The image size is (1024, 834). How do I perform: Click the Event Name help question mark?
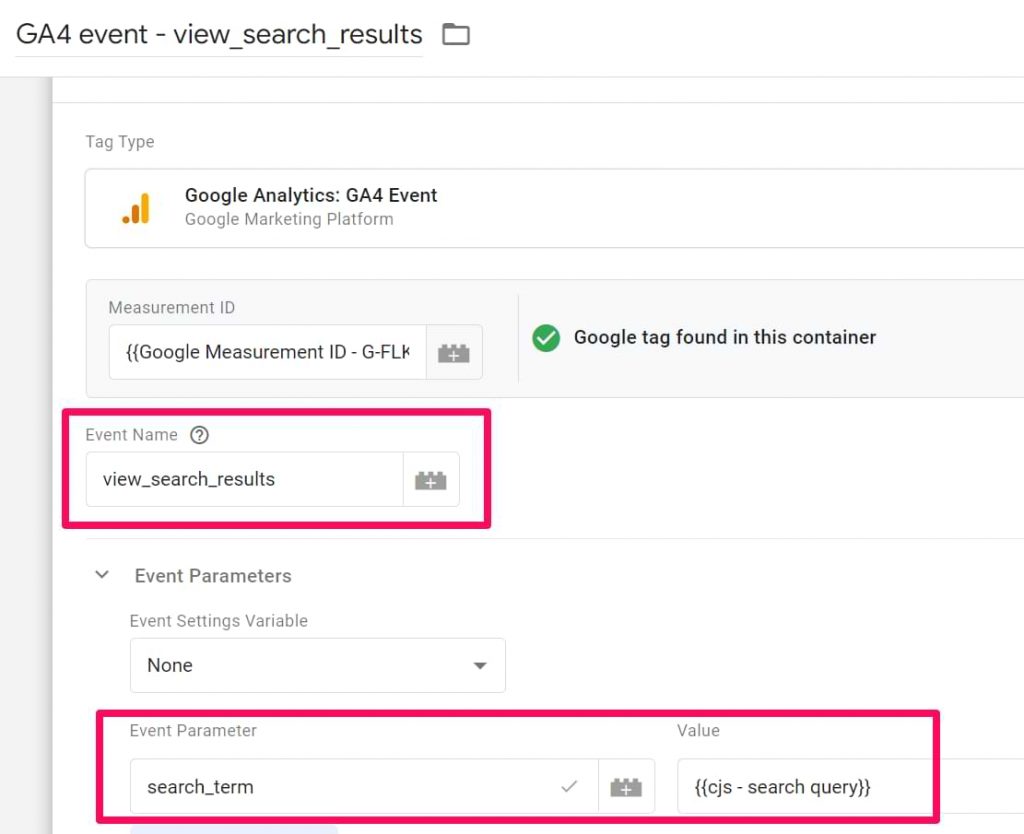199,434
